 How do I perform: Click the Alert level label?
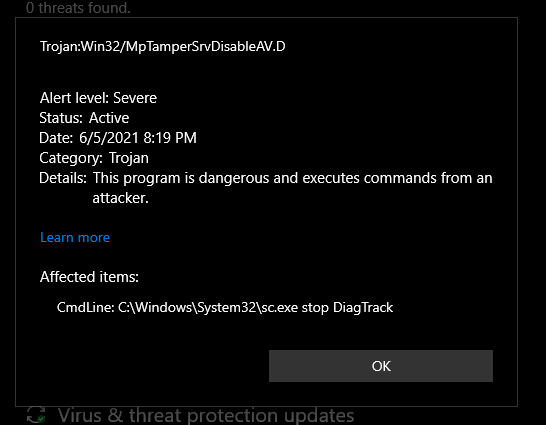[74, 98]
